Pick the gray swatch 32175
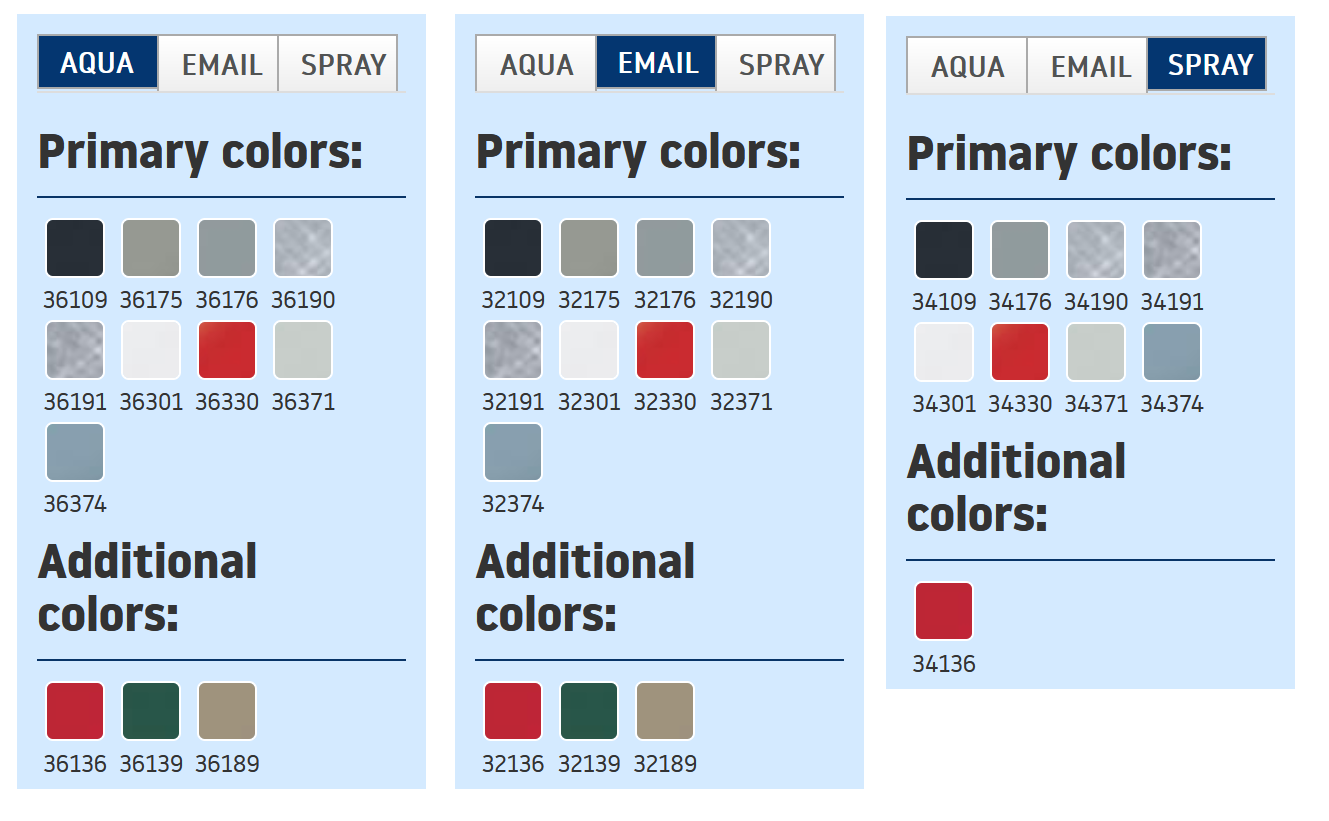Screen dimensions: 1329x821 point(589,248)
